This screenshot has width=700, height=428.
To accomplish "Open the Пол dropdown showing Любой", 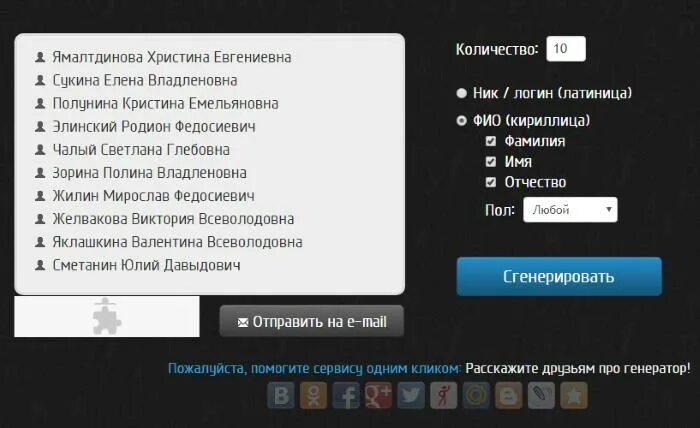I will (x=570, y=209).
